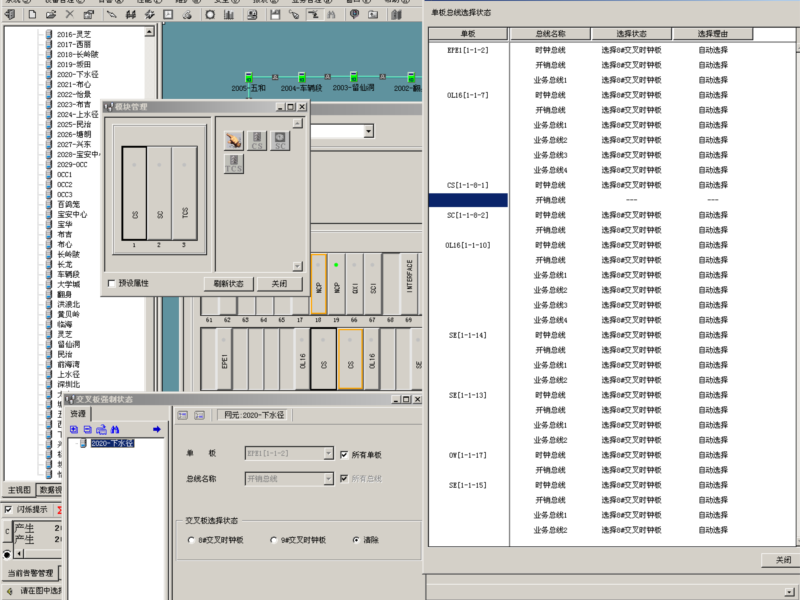
Task: Open the 总线名称 dropdown showing 开销总线
Action: pos(328,478)
